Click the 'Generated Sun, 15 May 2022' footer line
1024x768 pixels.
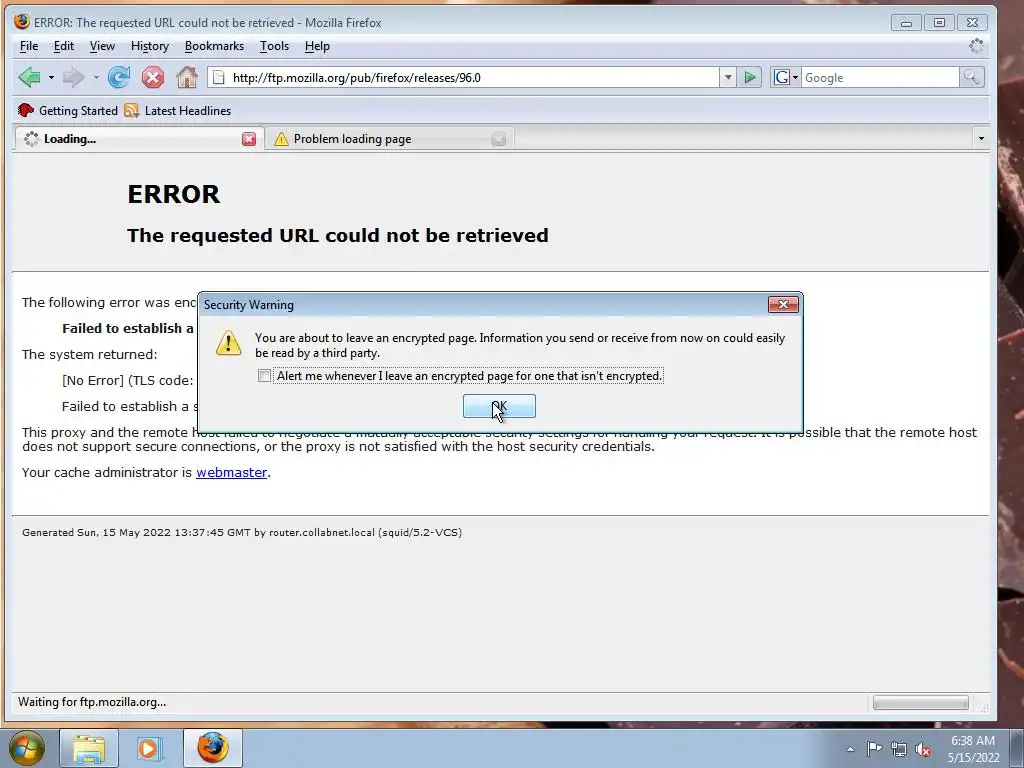tap(242, 532)
